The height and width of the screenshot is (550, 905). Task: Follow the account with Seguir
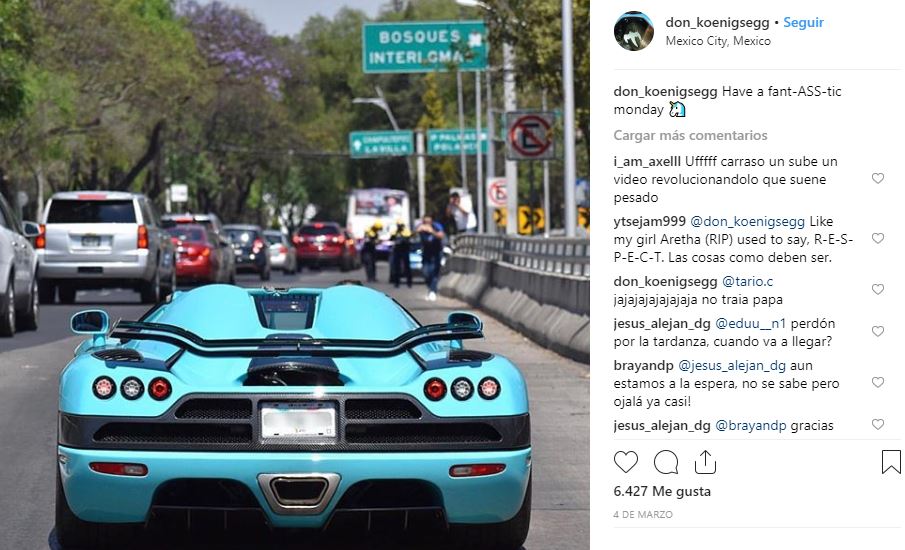[803, 23]
